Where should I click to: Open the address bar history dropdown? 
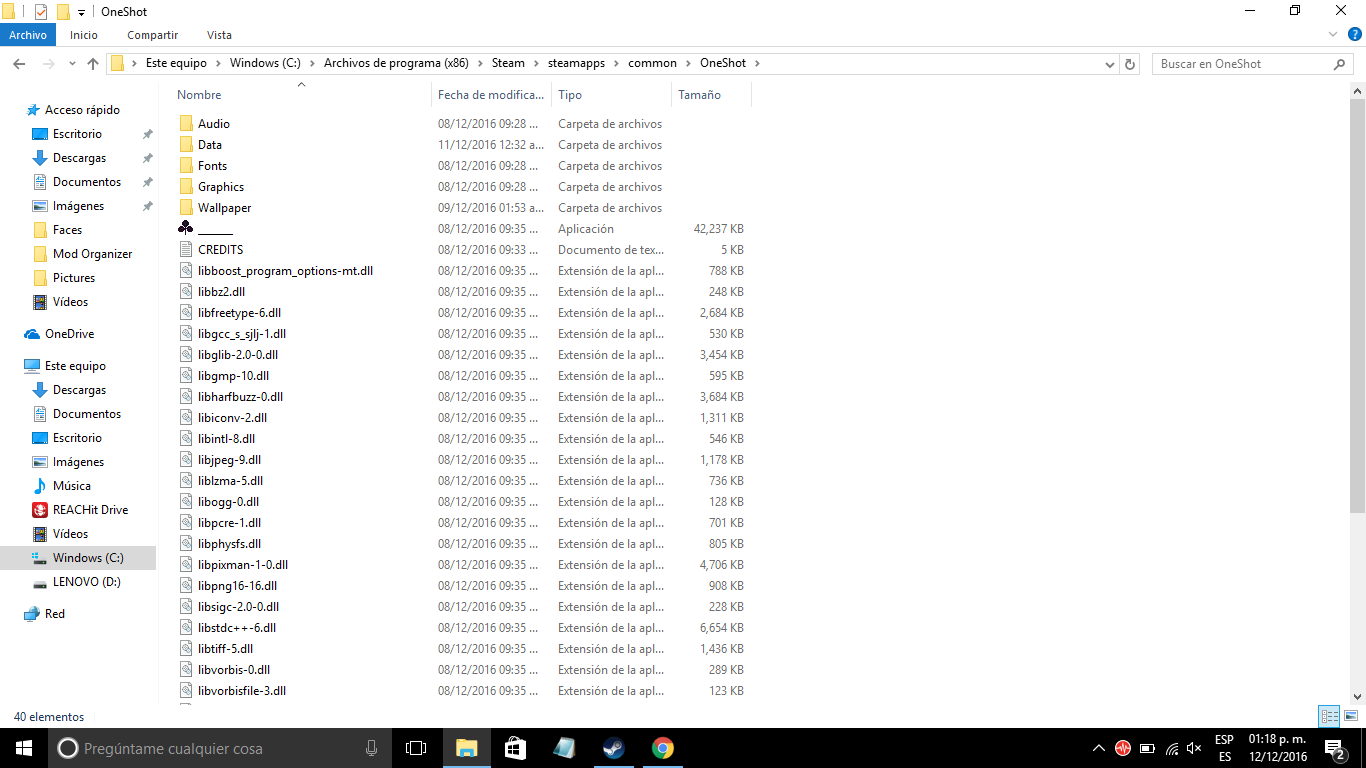[1110, 64]
